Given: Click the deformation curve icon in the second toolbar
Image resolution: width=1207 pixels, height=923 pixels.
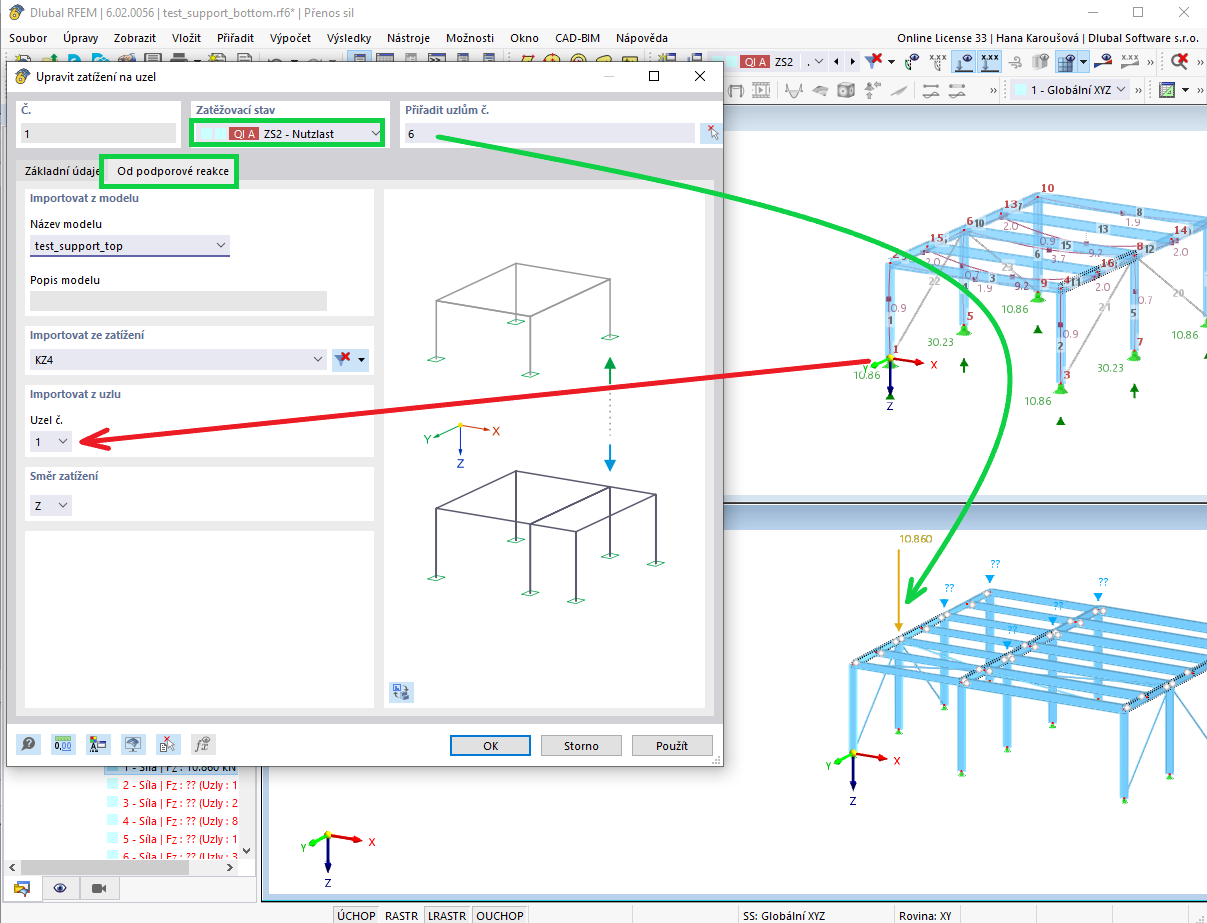Looking at the screenshot, I should click(x=794, y=90).
